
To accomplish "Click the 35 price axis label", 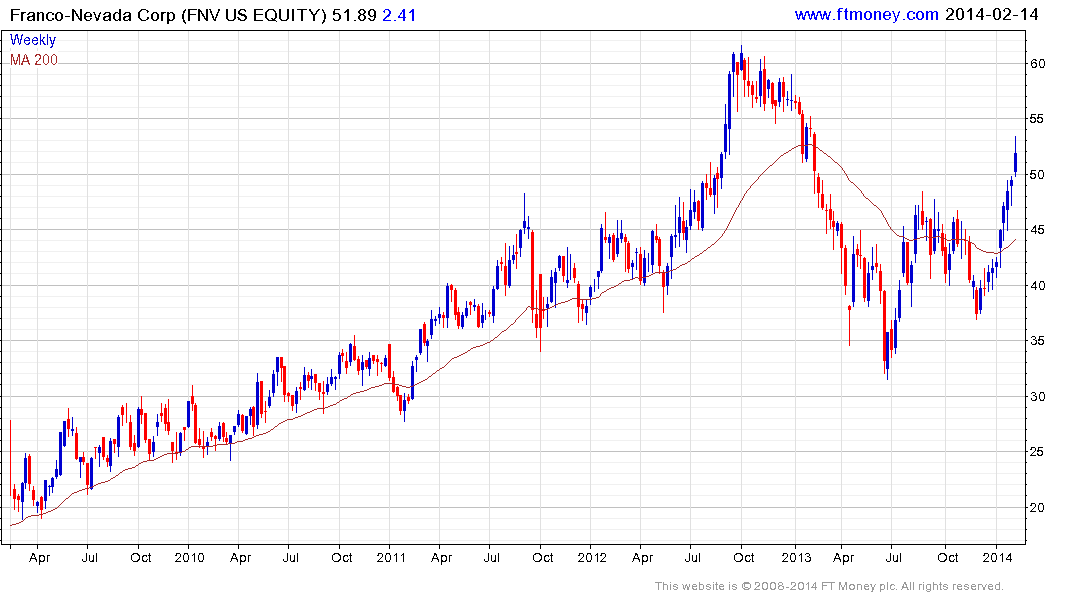I will (x=1038, y=341).
